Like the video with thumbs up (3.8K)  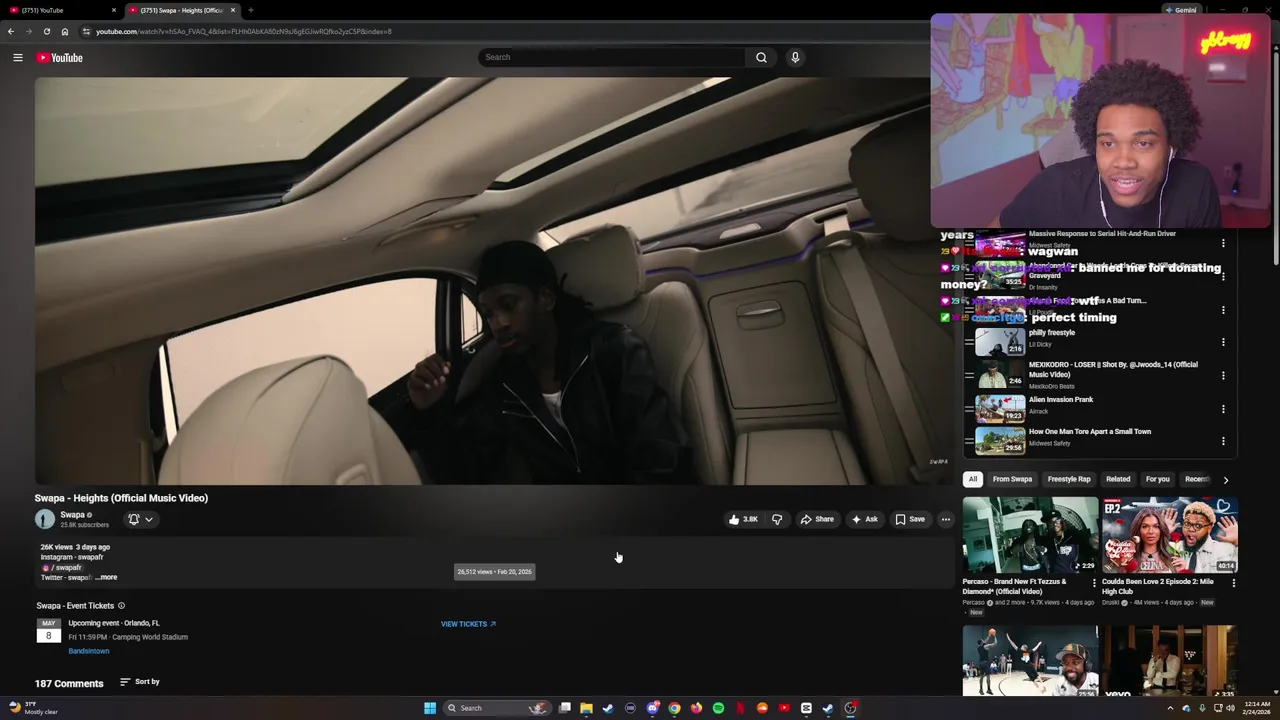click(x=743, y=519)
